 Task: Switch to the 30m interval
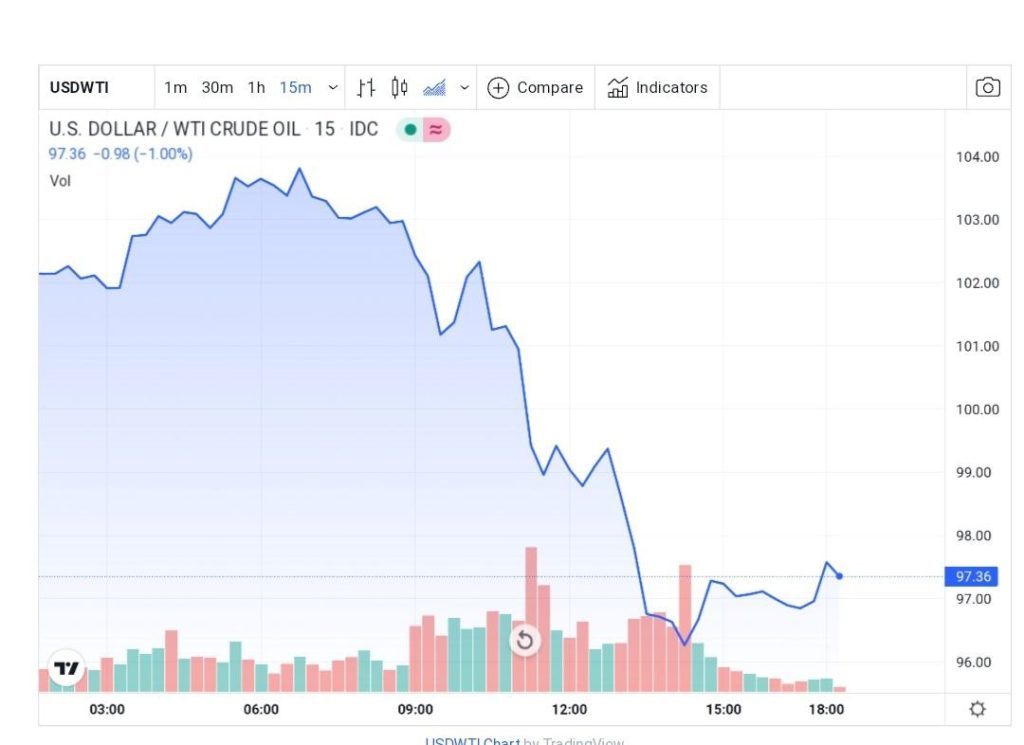pos(217,87)
